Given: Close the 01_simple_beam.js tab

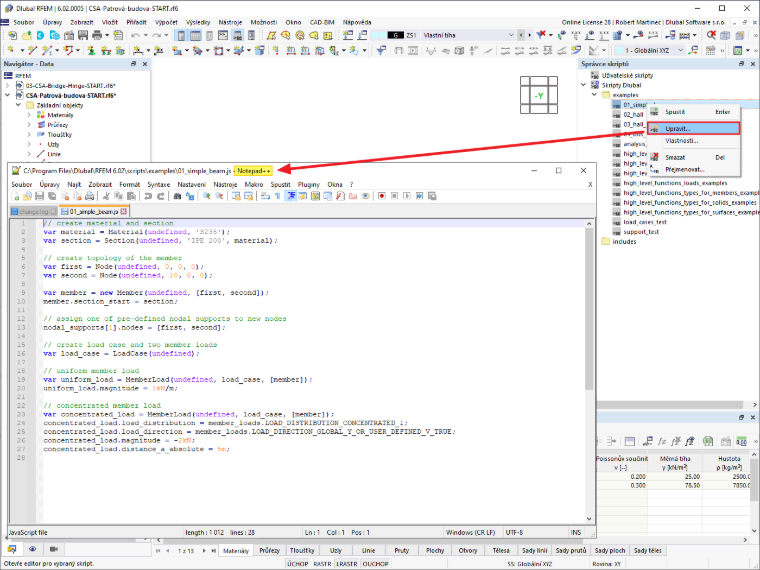Looking at the screenshot, I should tap(124, 211).
